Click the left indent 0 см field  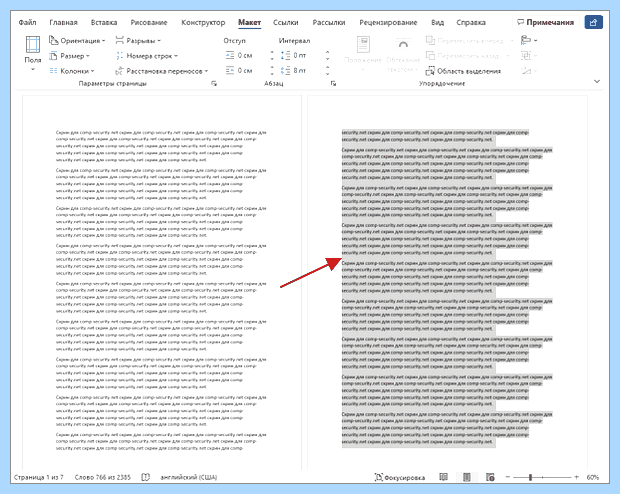[x=252, y=55]
